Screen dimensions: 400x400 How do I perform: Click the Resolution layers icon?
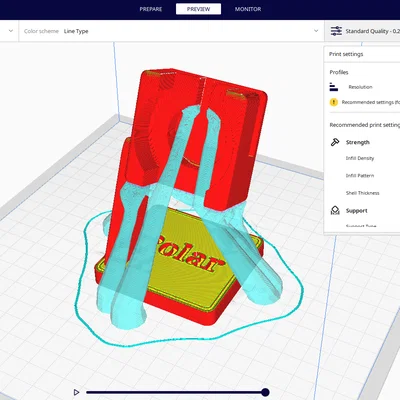pyautogui.click(x=334, y=87)
